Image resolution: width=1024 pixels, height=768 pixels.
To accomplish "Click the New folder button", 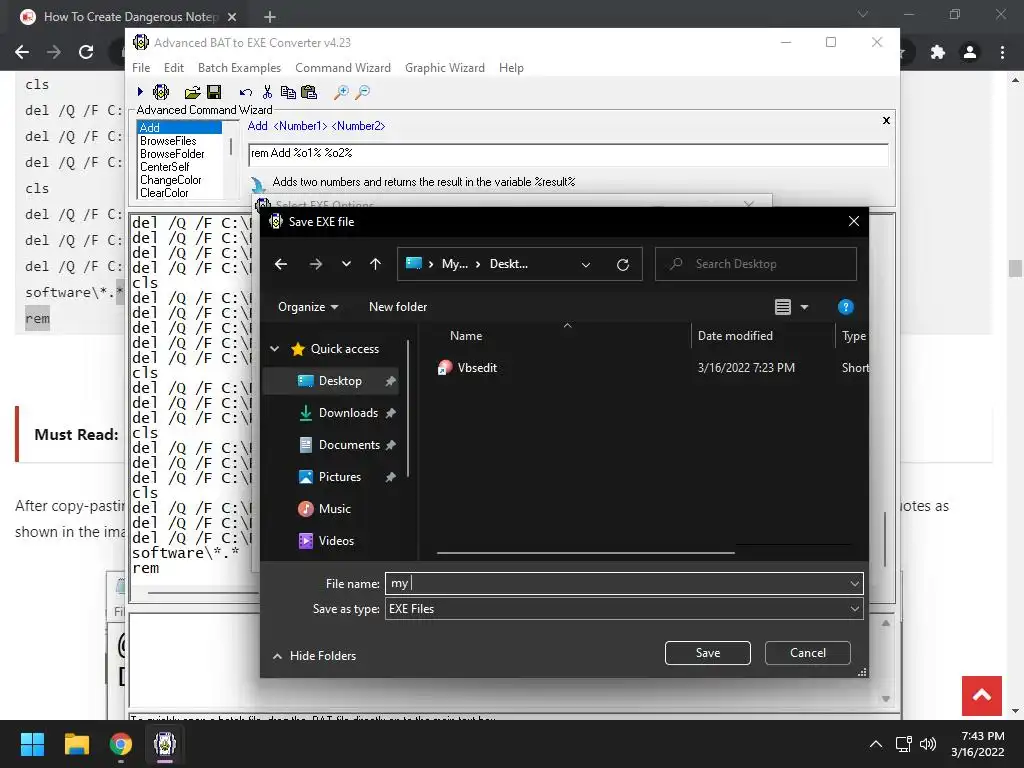I will pos(398,307).
